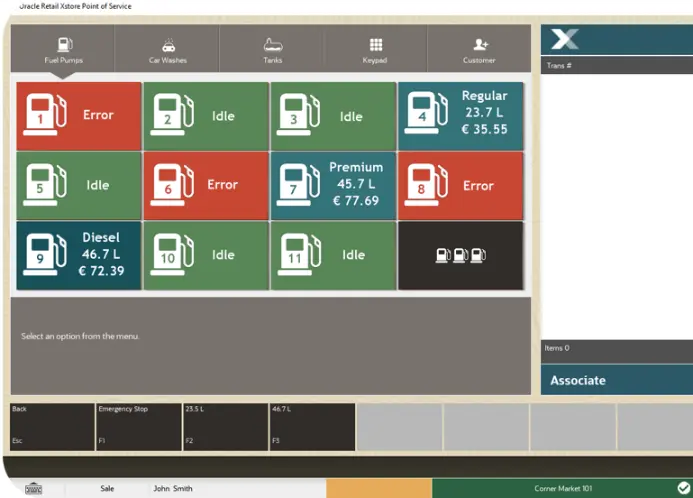
Task: Click idle fuel pump 11 tile
Action: pos(333,256)
